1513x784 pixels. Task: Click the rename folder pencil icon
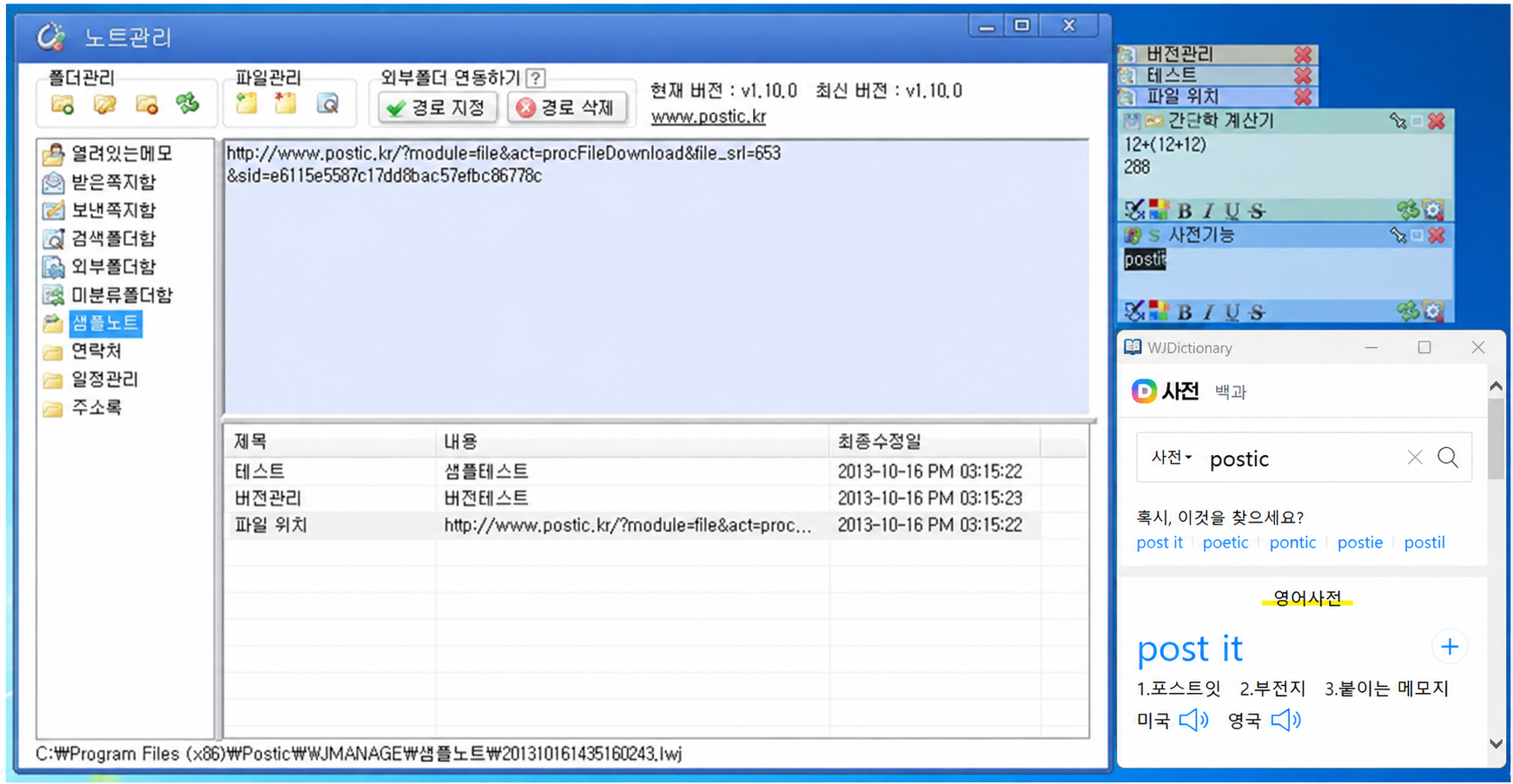[x=104, y=105]
